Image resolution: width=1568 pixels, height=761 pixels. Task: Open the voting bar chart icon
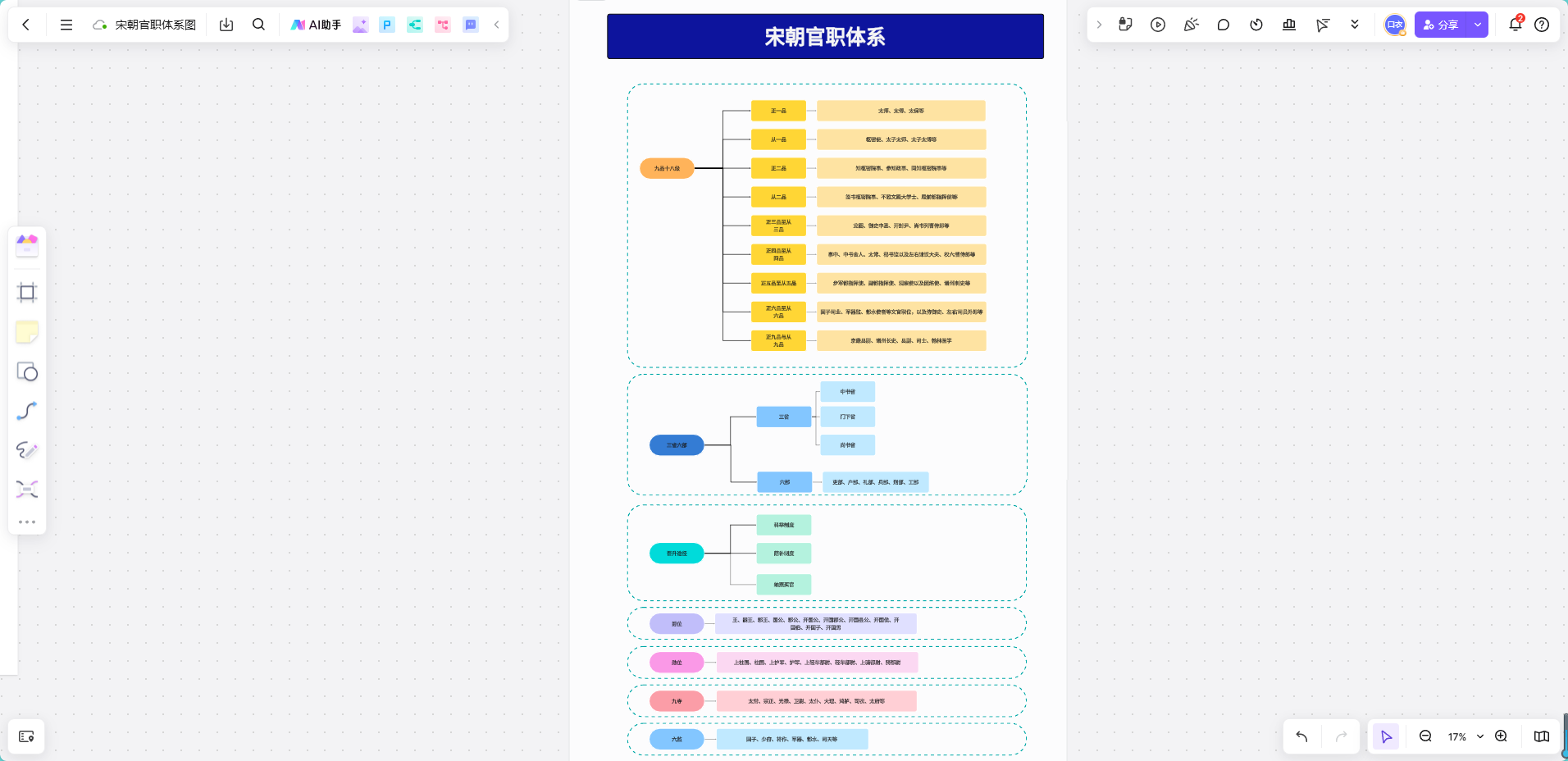[x=1289, y=25]
